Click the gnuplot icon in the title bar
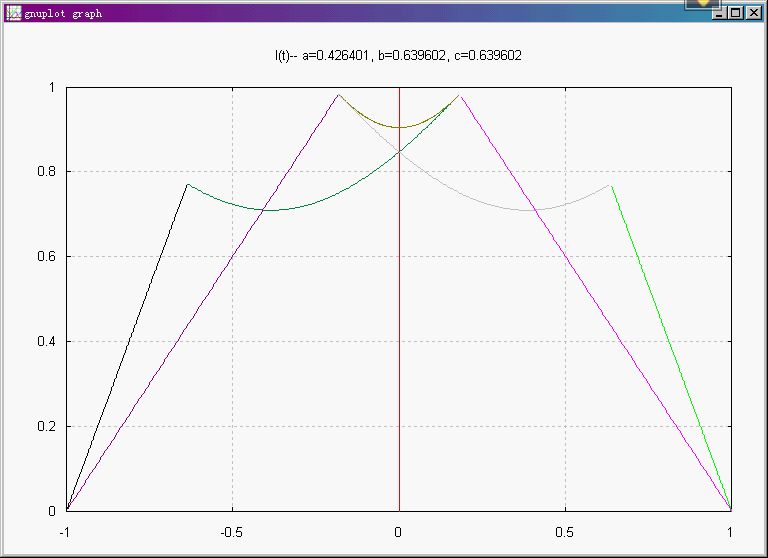Viewport: 768px width, 558px height. (13, 14)
